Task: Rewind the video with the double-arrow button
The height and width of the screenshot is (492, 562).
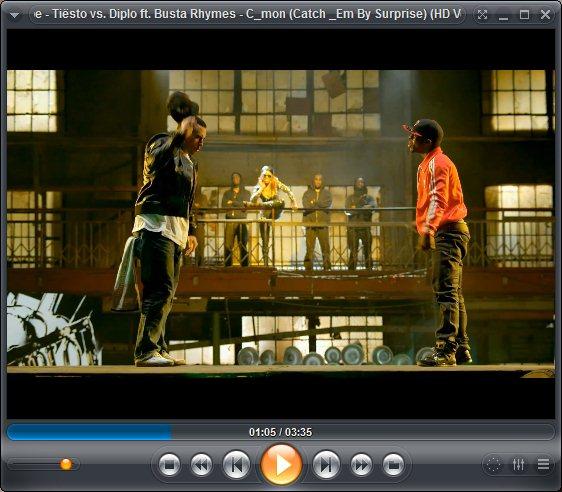Action: (x=201, y=465)
